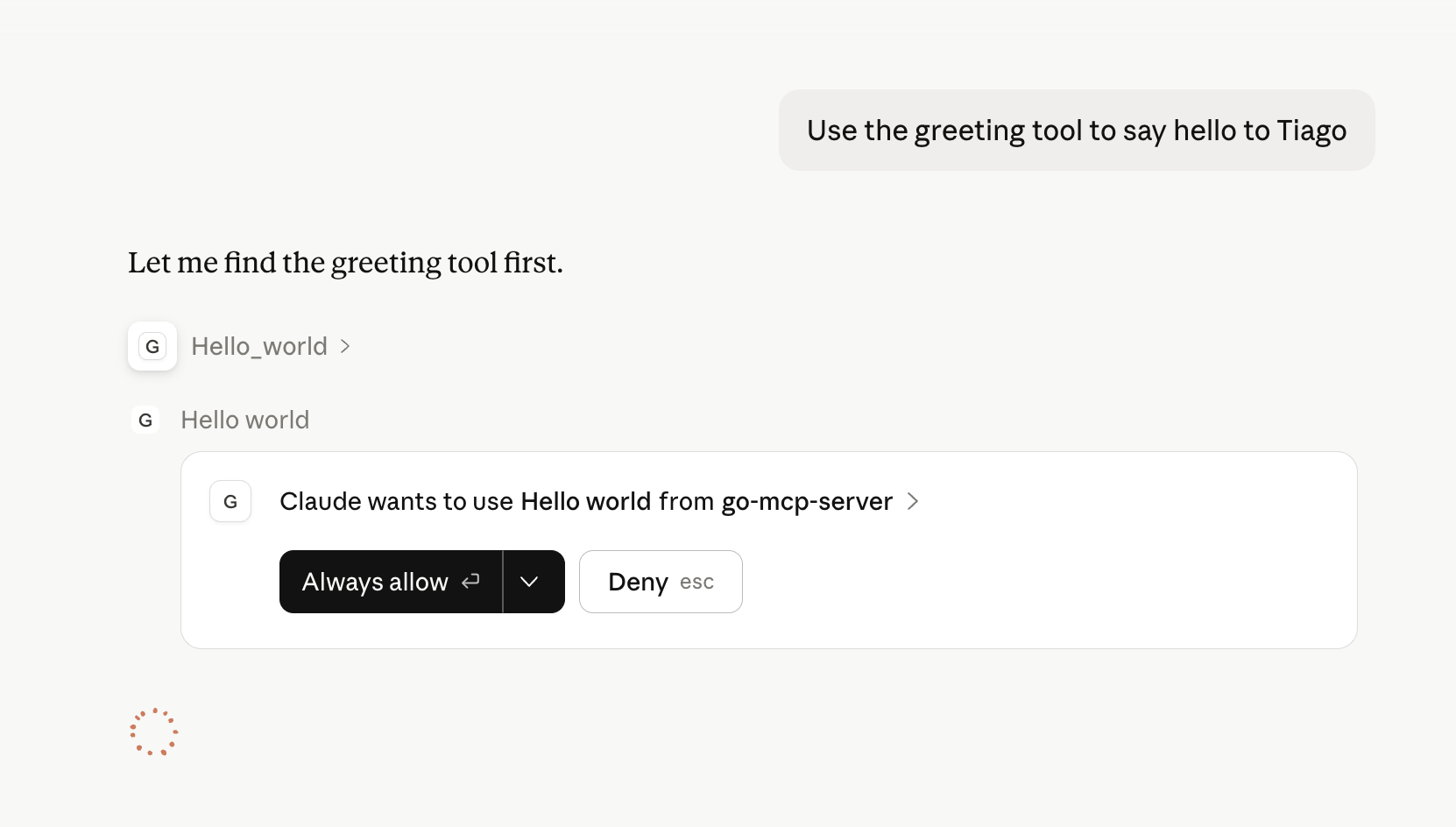Select the G icon next to Hello world result
The width and height of the screenshot is (1456, 827).
tap(145, 420)
